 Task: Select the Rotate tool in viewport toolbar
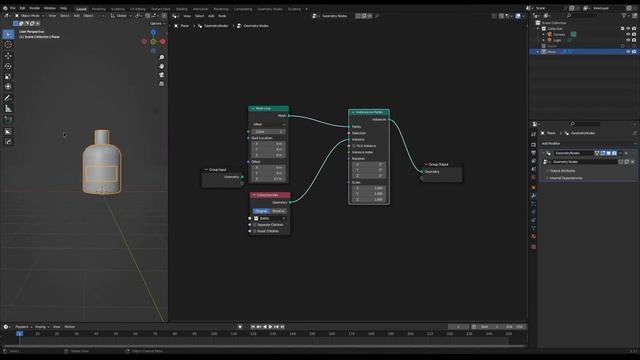[8, 66]
